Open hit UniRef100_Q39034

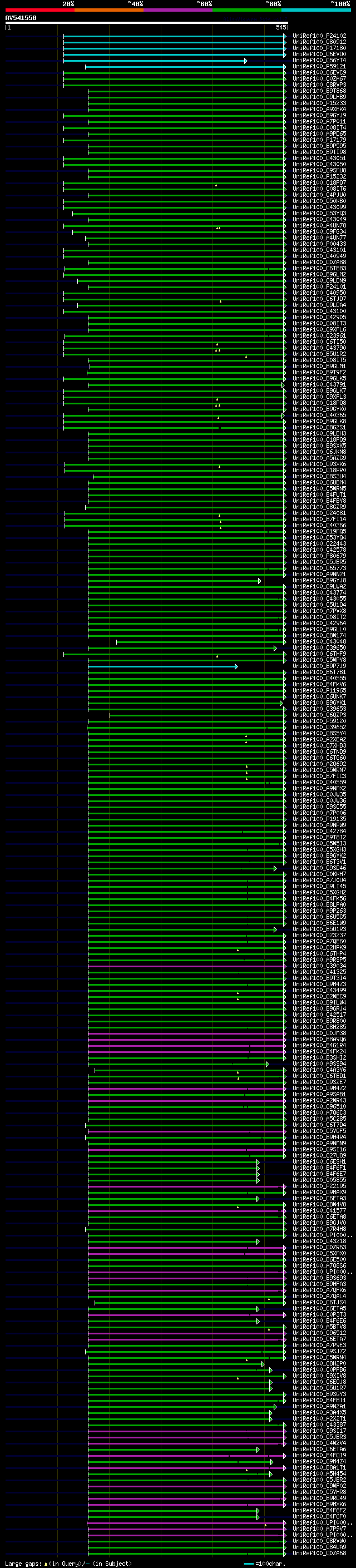tap(319, 966)
